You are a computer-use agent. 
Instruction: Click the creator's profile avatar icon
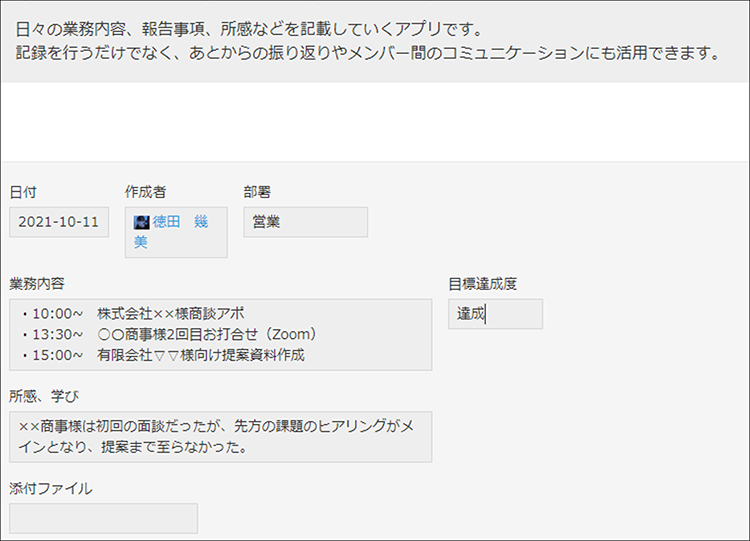pyautogui.click(x=142, y=222)
